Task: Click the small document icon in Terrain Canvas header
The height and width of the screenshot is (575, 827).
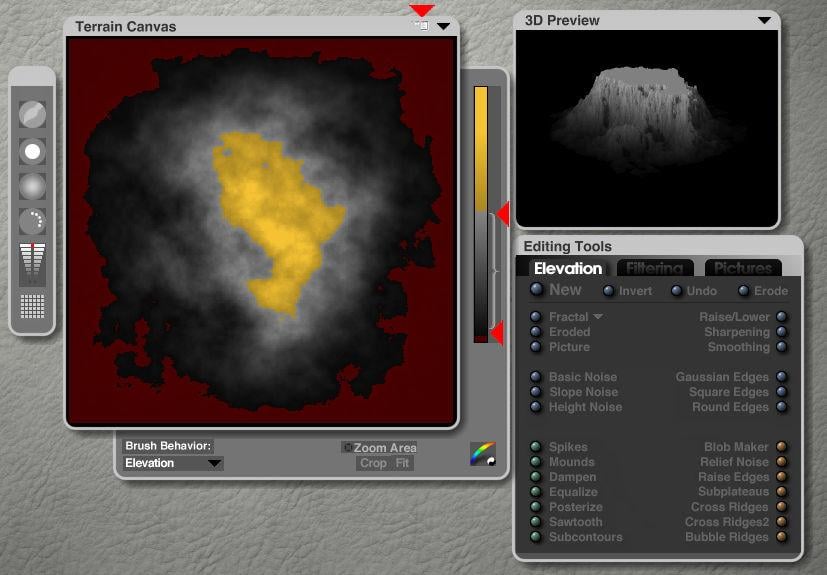Action: click(x=422, y=25)
